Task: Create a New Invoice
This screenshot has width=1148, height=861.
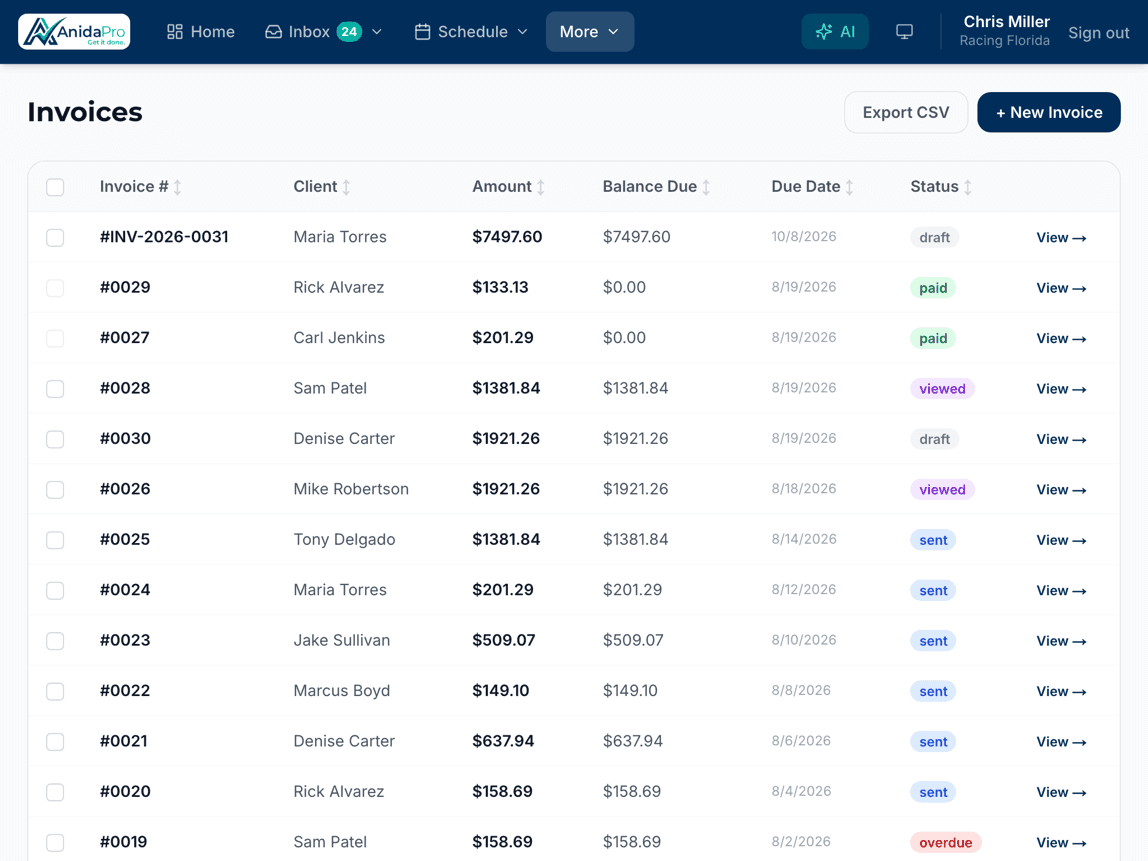Action: [1048, 112]
